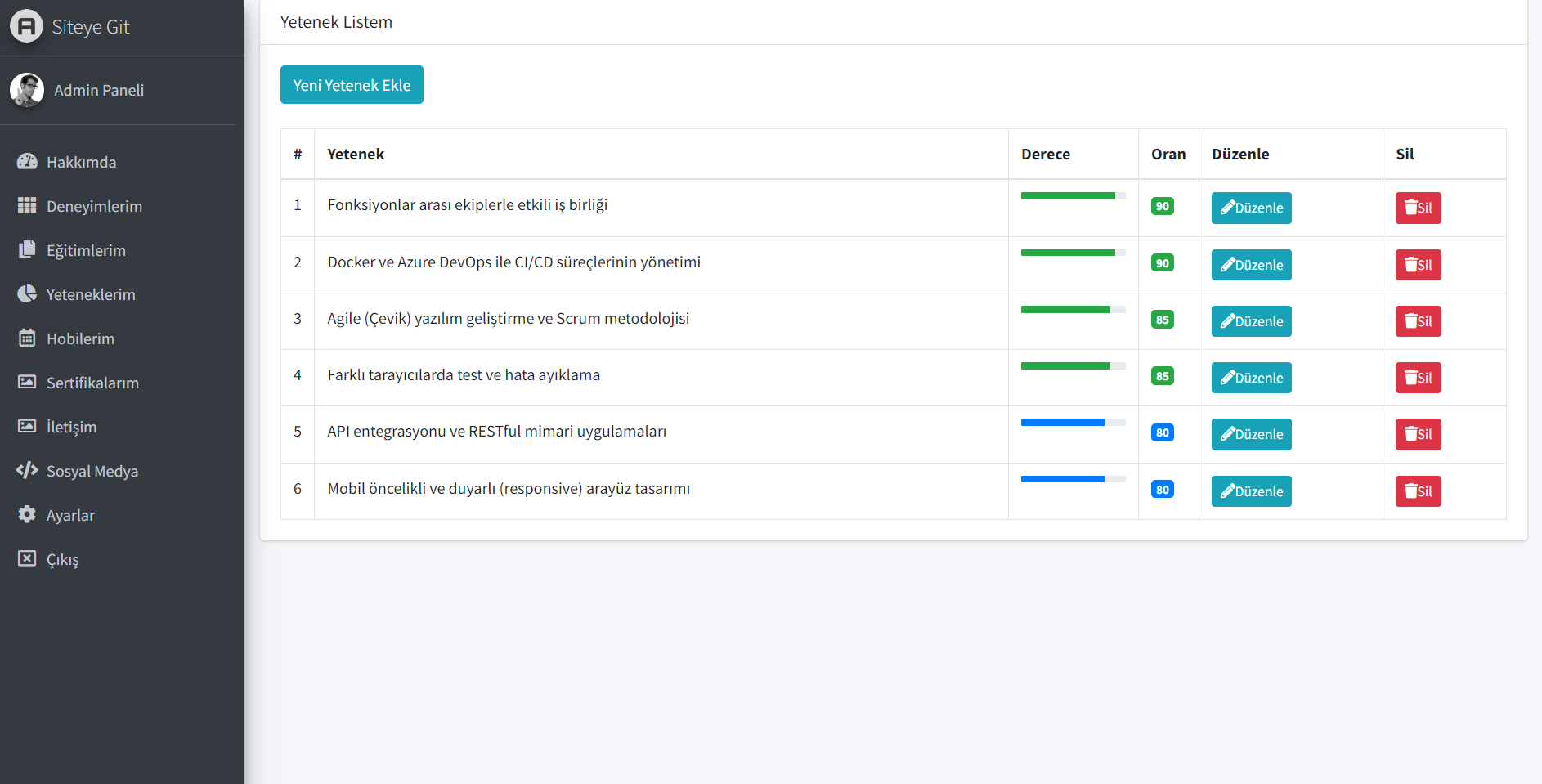Click text 'Mobil öncelikli ve duyarlı (responsive) arayüz tasarımı'
The height and width of the screenshot is (784, 1542).
click(x=509, y=488)
